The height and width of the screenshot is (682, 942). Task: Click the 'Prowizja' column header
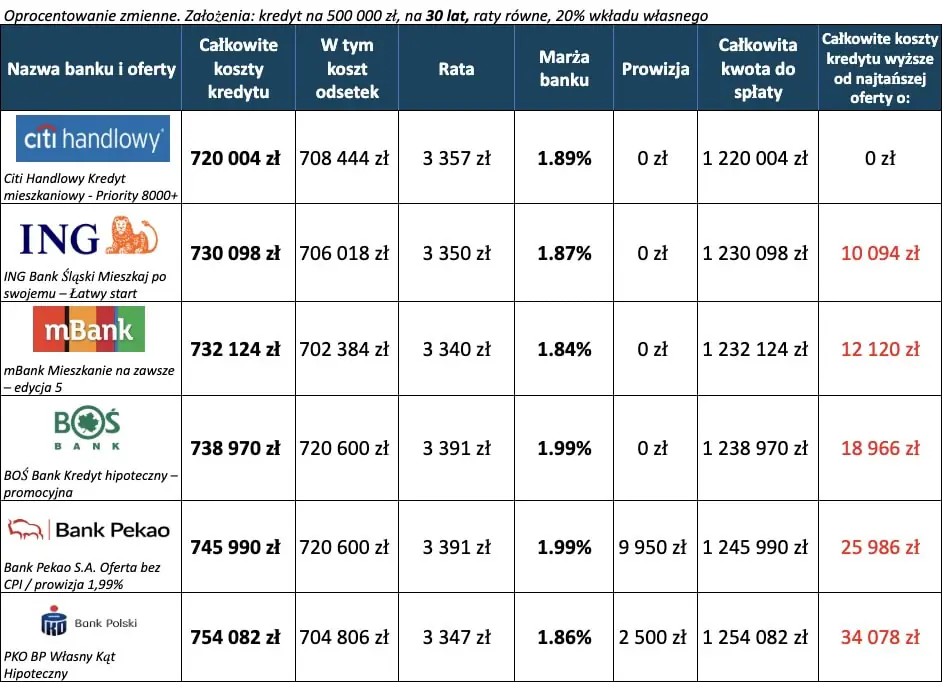click(656, 69)
